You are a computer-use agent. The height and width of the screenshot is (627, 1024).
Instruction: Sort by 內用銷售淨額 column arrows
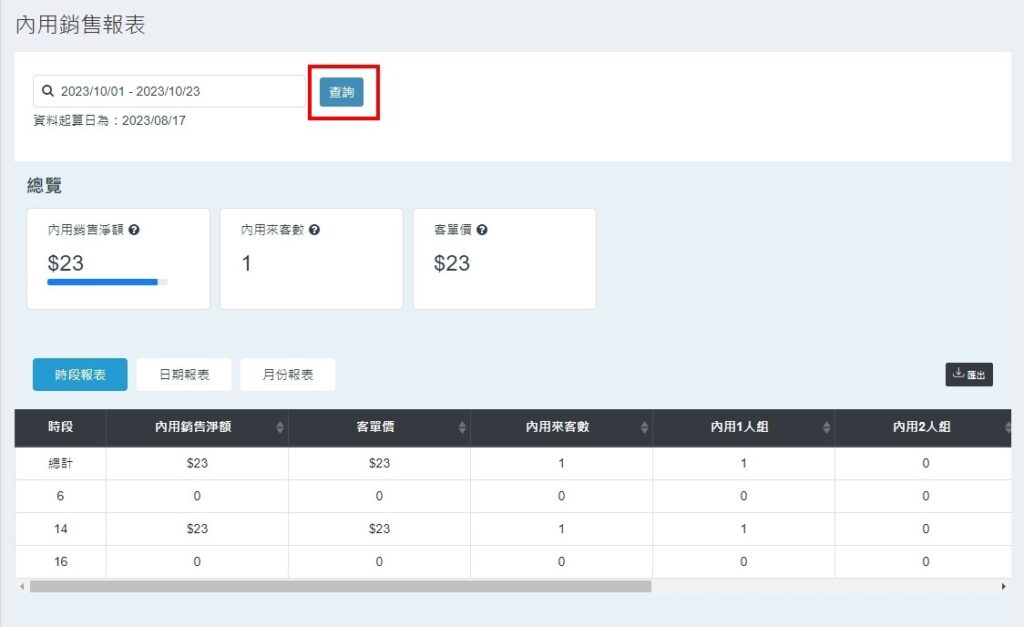279,427
